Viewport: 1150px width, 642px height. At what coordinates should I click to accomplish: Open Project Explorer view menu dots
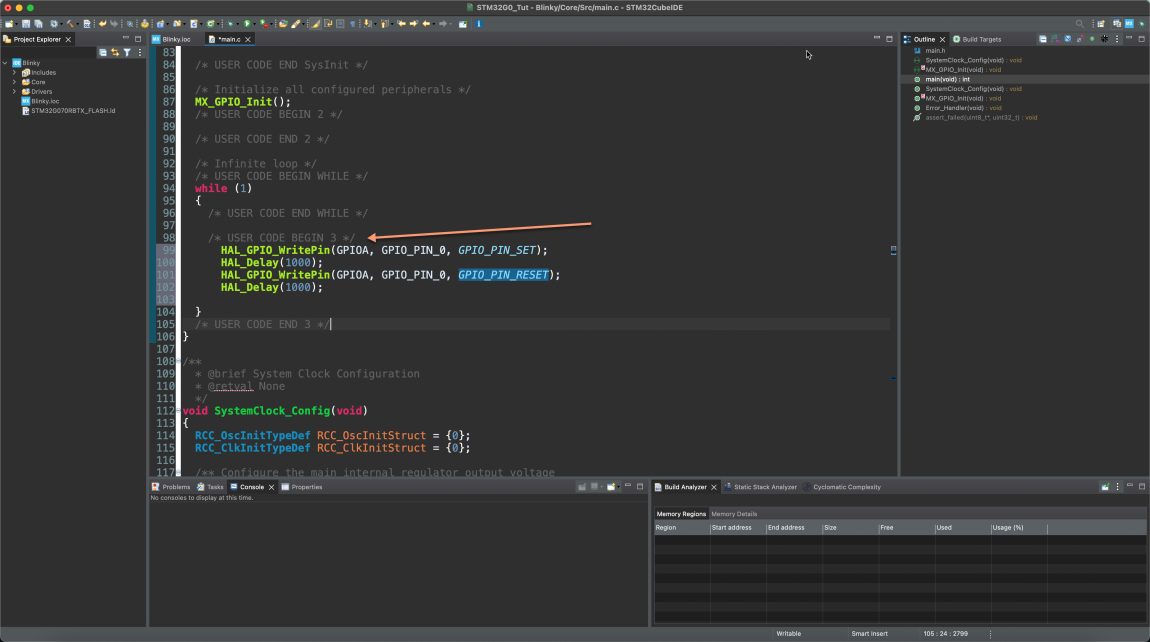tap(139, 52)
